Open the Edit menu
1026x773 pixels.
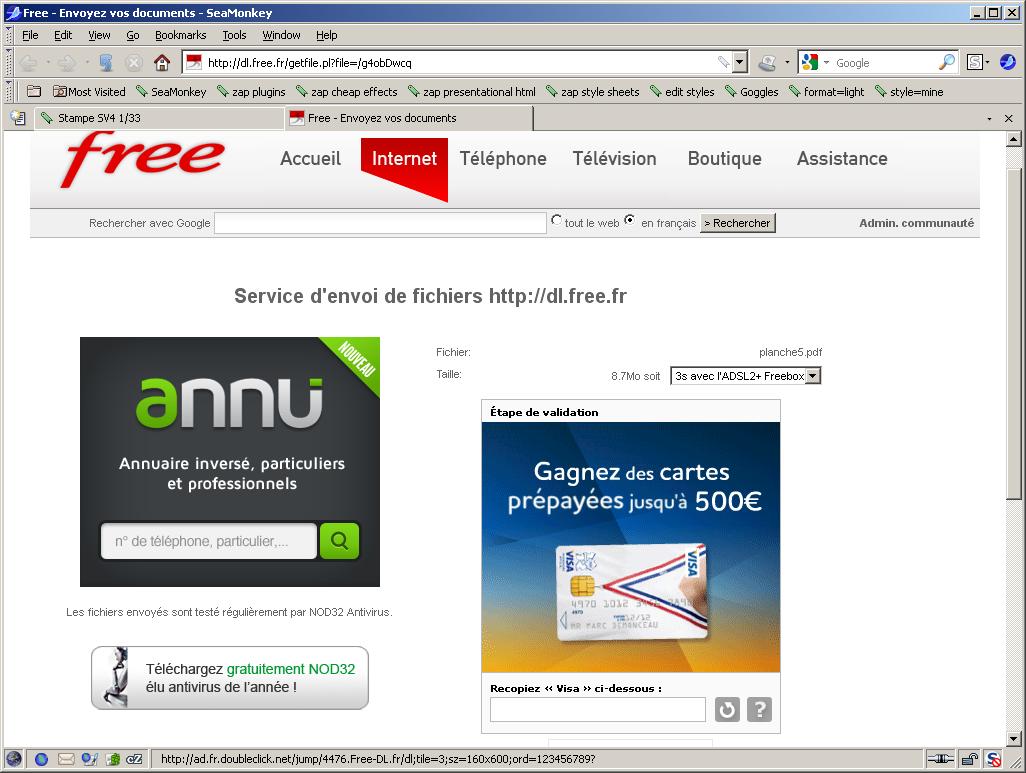click(63, 35)
